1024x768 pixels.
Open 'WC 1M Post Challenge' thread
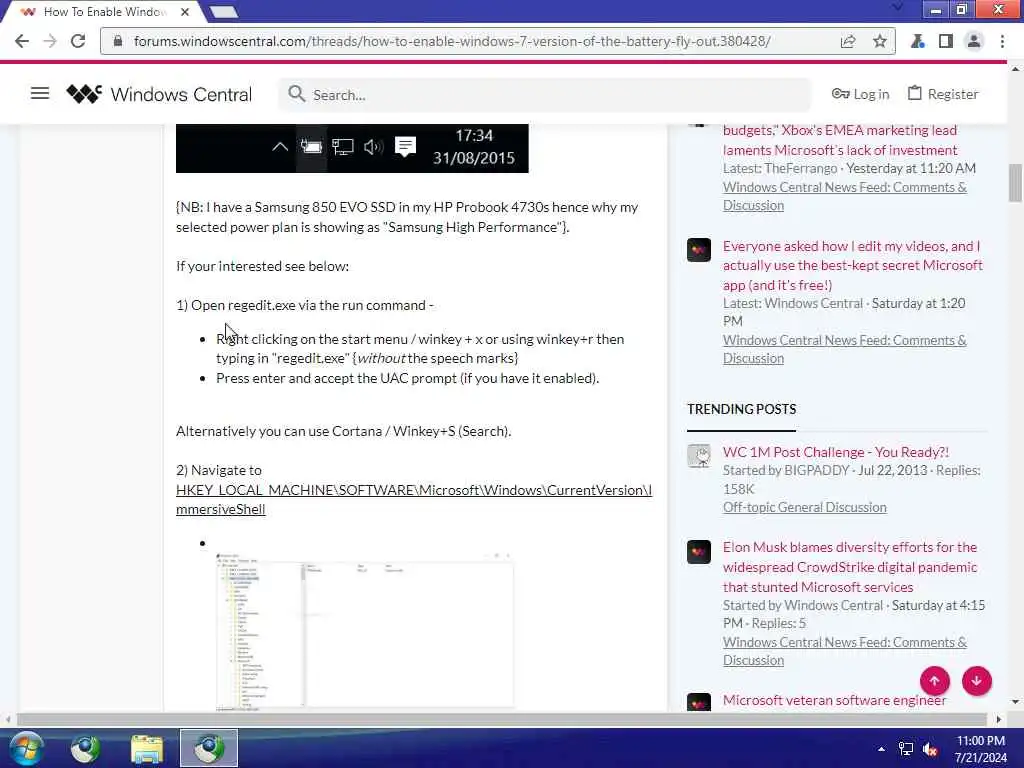click(835, 452)
